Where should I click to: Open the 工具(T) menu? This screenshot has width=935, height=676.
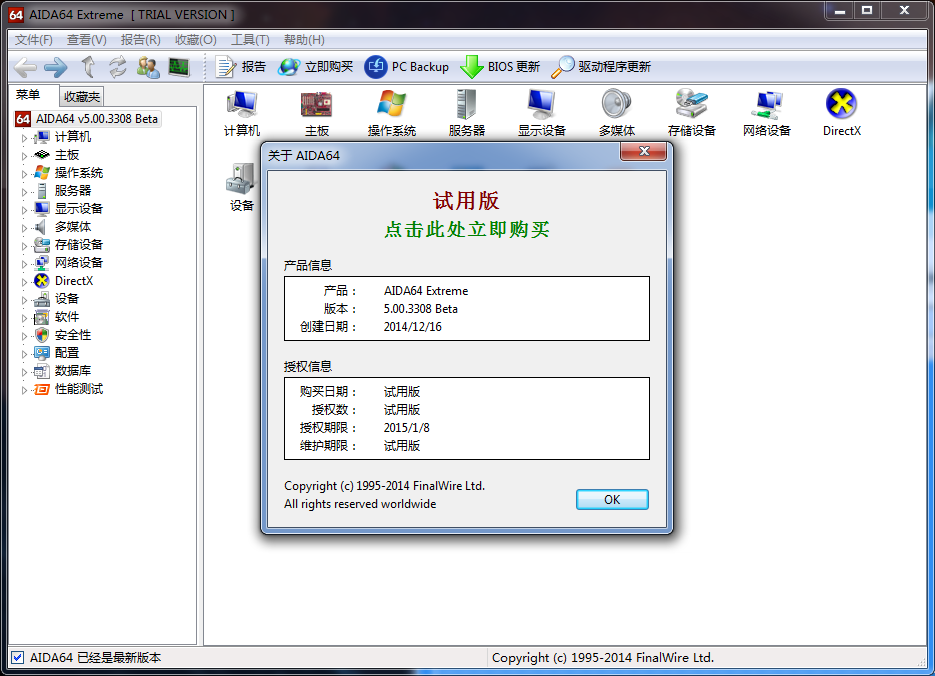point(250,40)
